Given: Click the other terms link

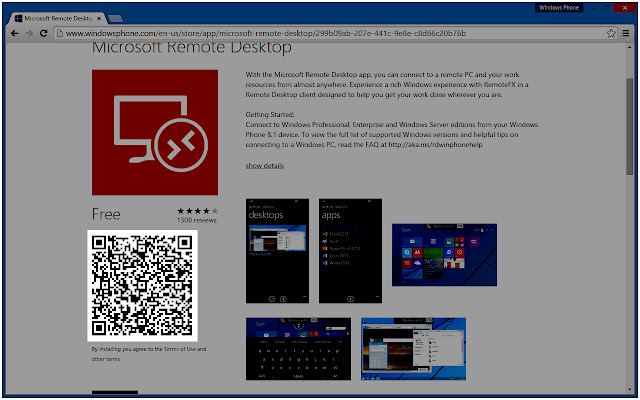Looking at the screenshot, I should (x=106, y=359).
